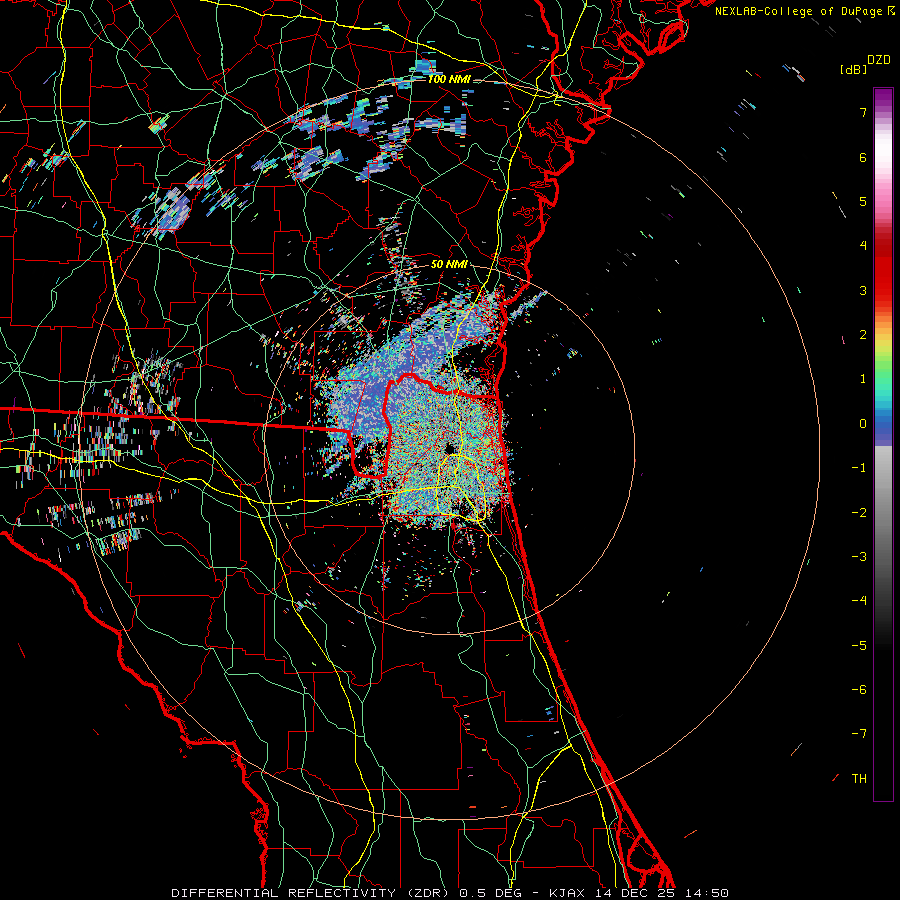The width and height of the screenshot is (900, 900).
Task: Click the color scale at value 3
Action: pos(883,290)
